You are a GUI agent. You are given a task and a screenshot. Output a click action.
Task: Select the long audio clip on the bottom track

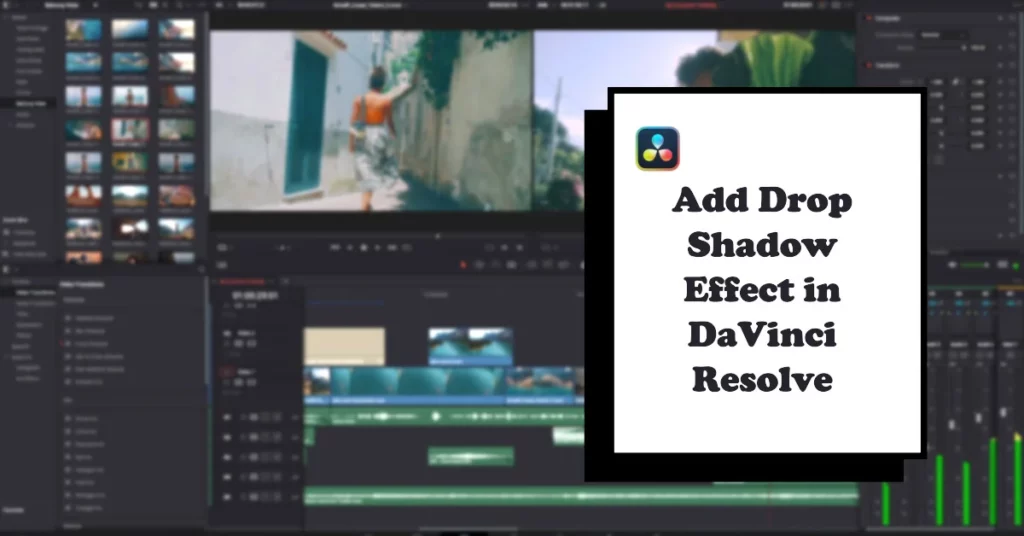click(581, 497)
